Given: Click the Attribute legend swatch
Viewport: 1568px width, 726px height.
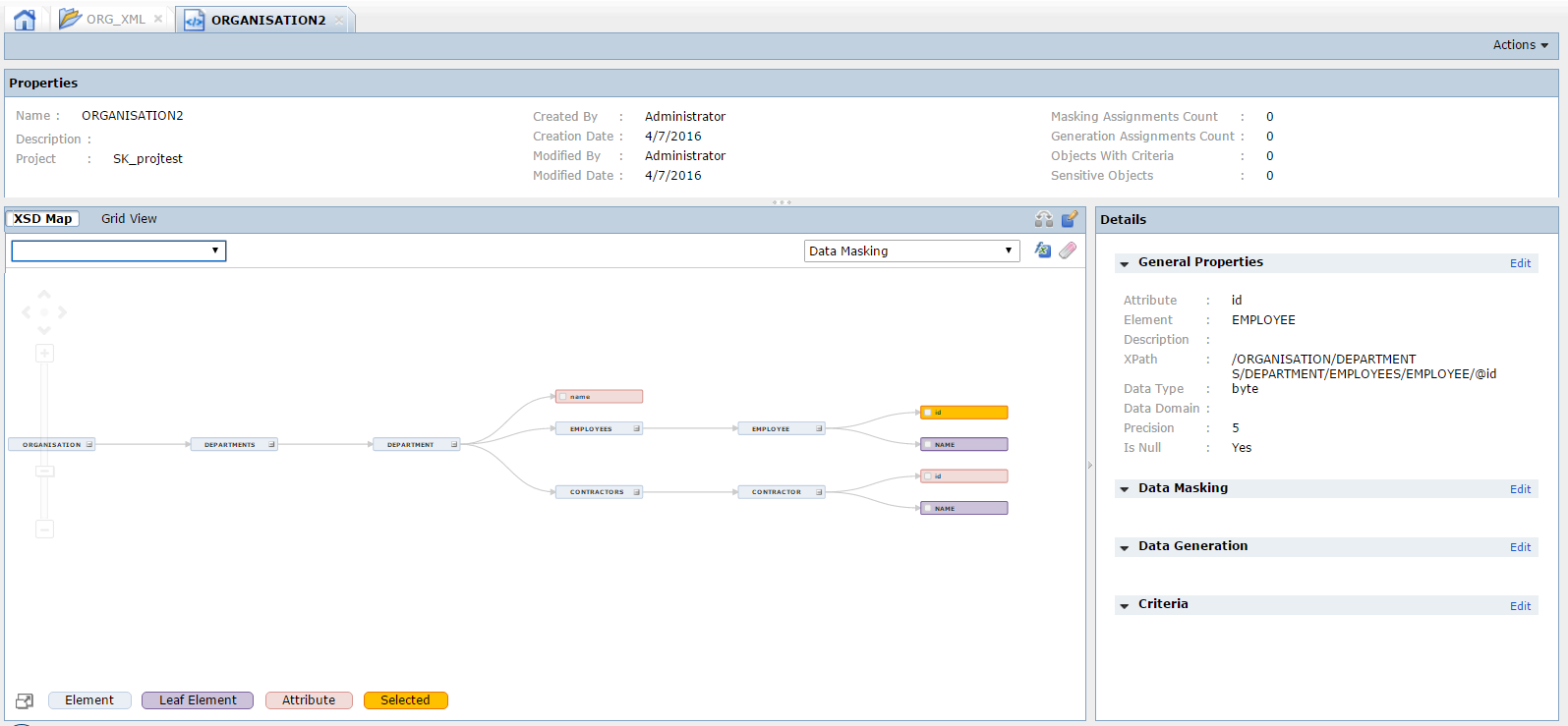Looking at the screenshot, I should click(x=309, y=700).
